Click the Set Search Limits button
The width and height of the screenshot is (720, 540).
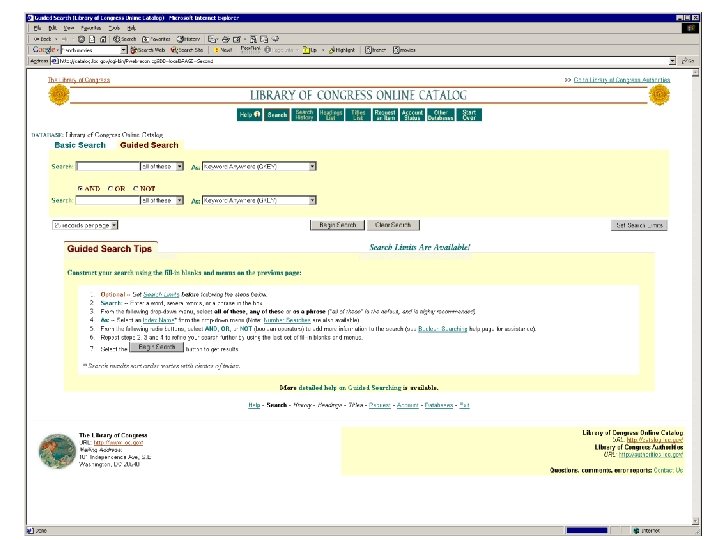coord(639,225)
